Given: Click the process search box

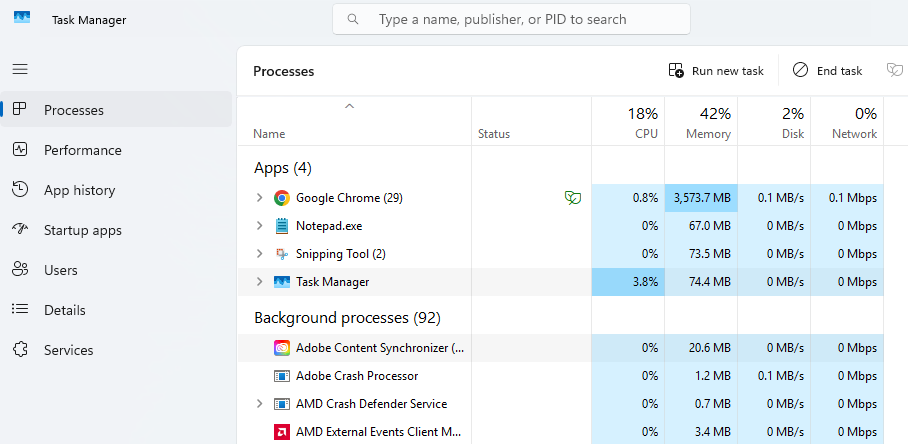Looking at the screenshot, I should pos(511,19).
